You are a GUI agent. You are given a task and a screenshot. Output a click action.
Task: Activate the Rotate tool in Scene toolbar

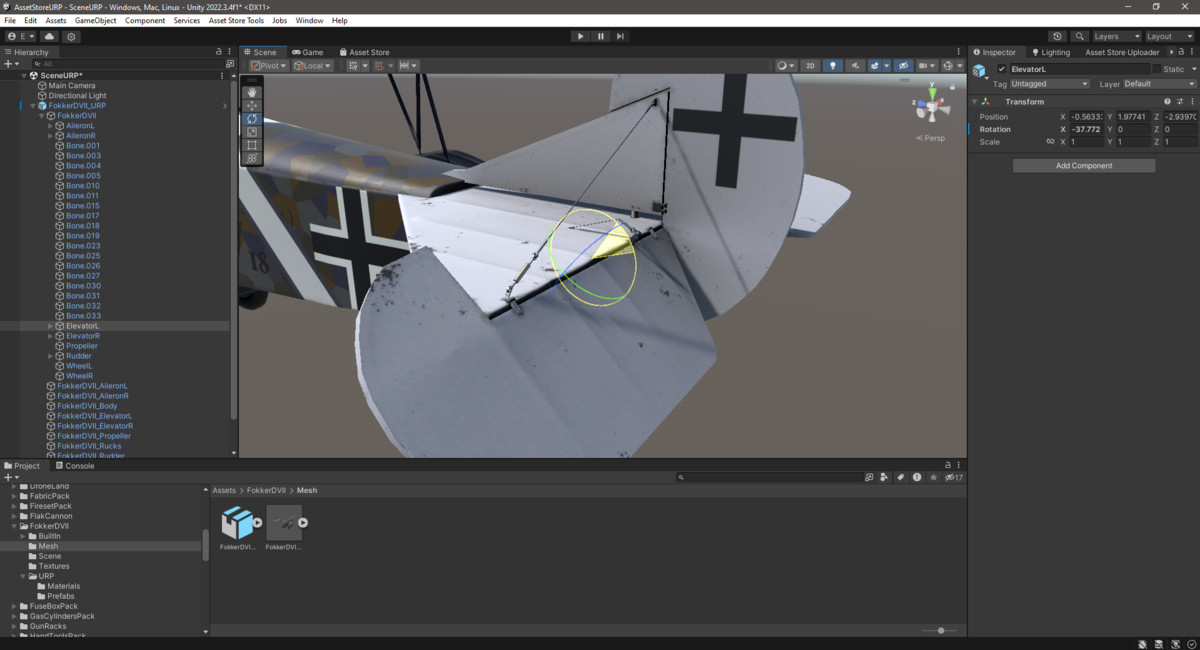point(252,119)
